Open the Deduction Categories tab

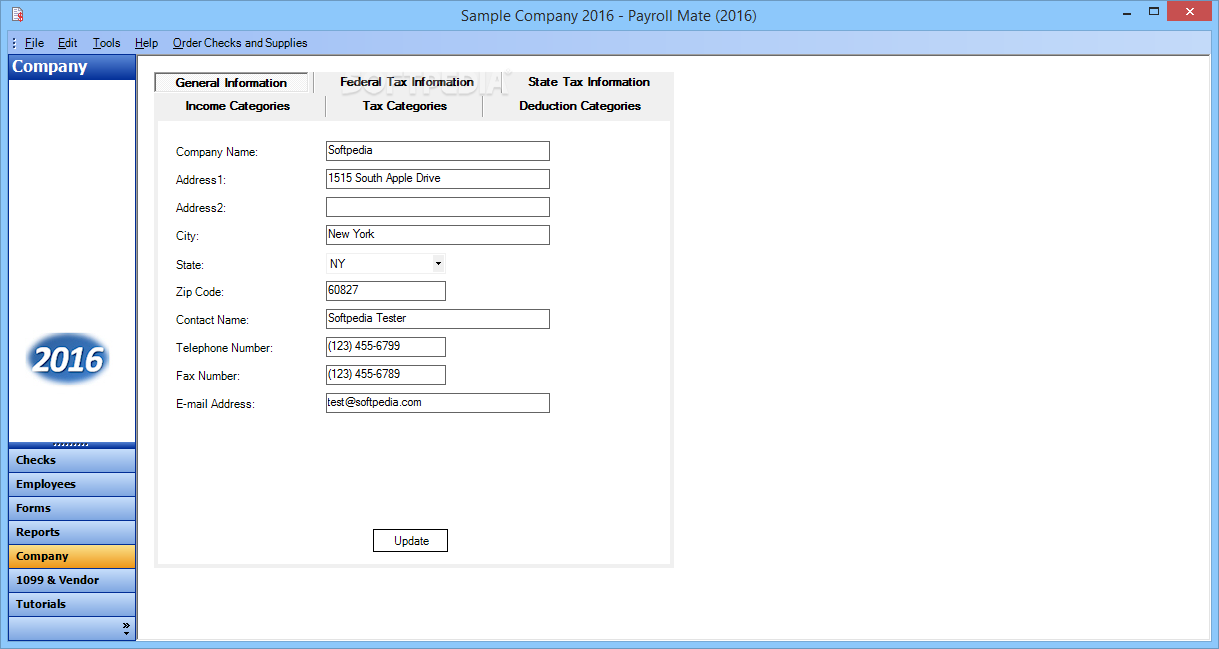point(580,106)
